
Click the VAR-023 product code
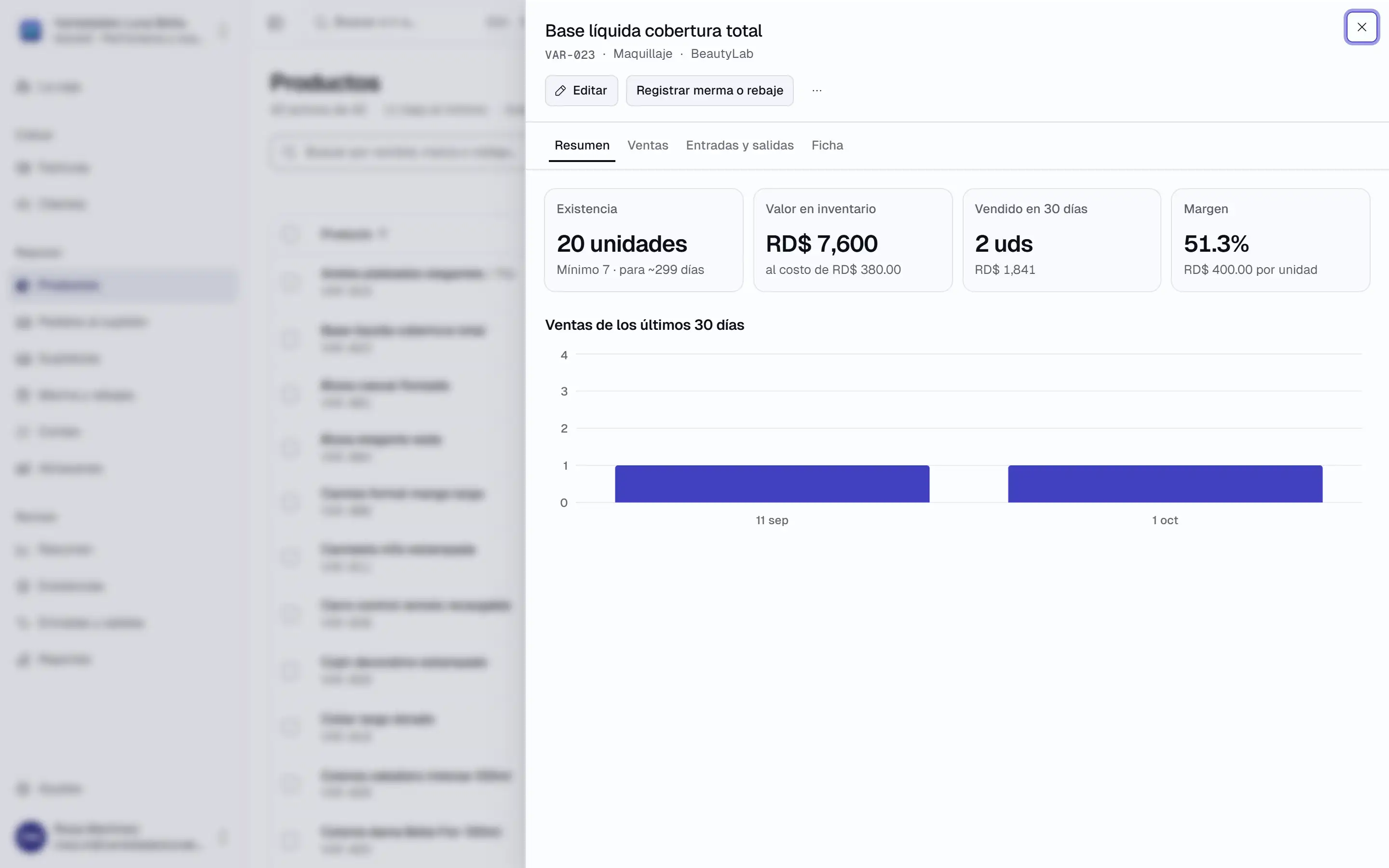pyautogui.click(x=570, y=54)
